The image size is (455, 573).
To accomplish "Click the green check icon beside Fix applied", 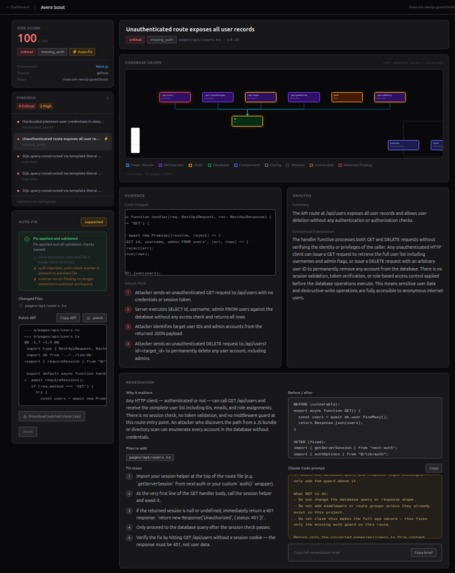I will pyautogui.click(x=27, y=239).
